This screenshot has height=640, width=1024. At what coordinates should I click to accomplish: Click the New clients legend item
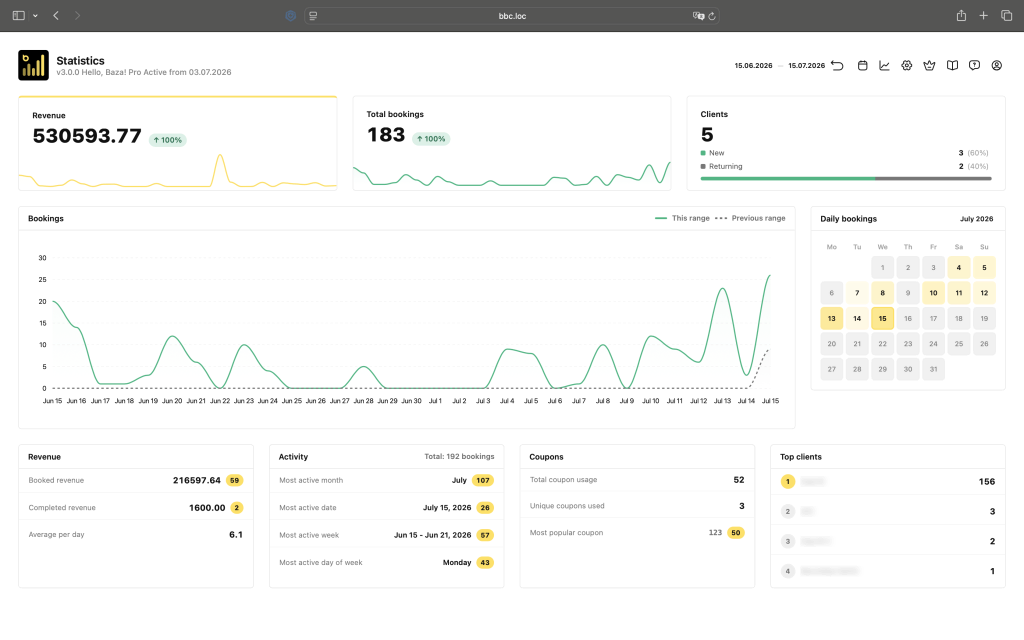[712, 153]
